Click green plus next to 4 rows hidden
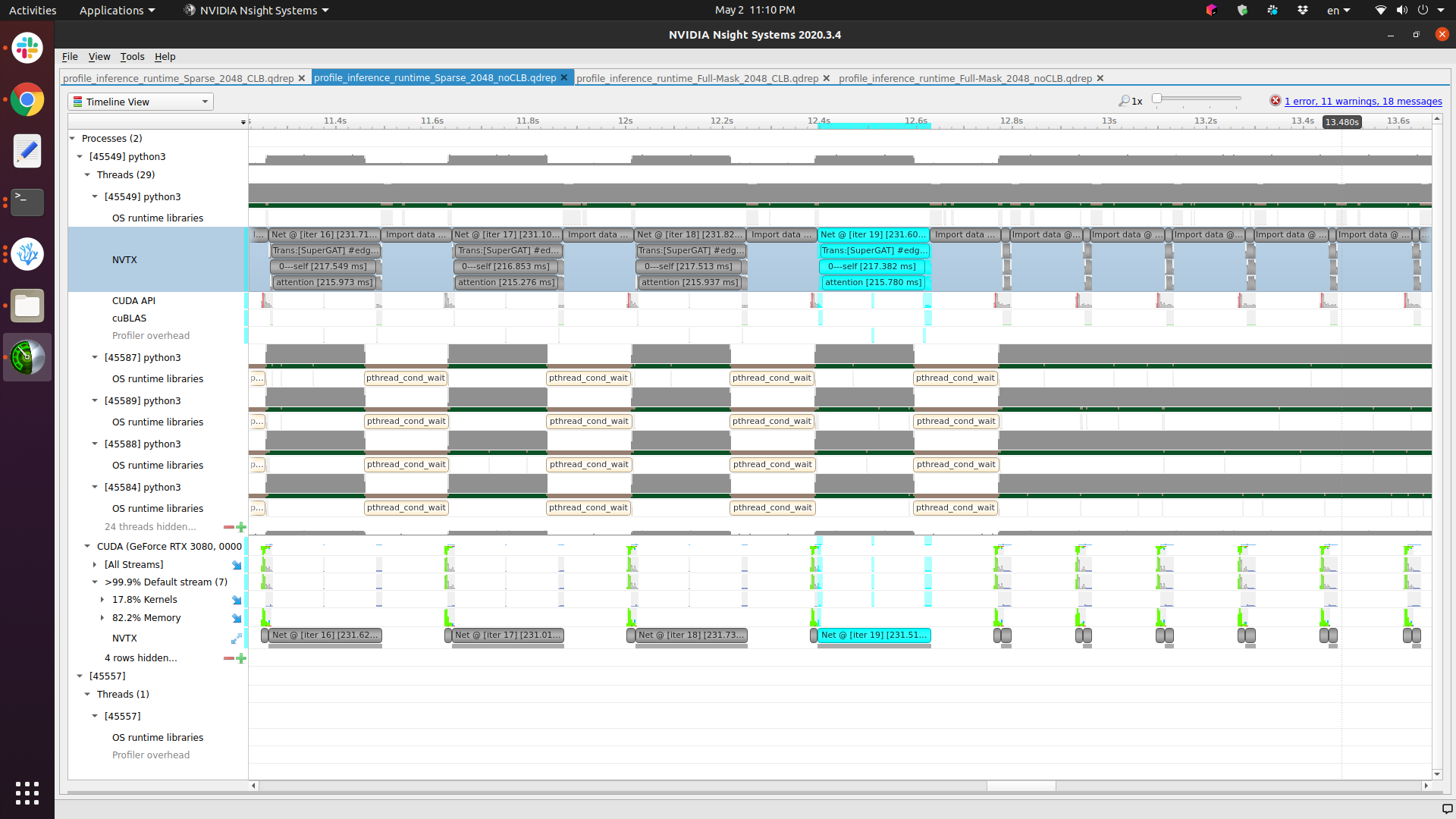Viewport: 1456px width, 819px height. click(x=241, y=658)
